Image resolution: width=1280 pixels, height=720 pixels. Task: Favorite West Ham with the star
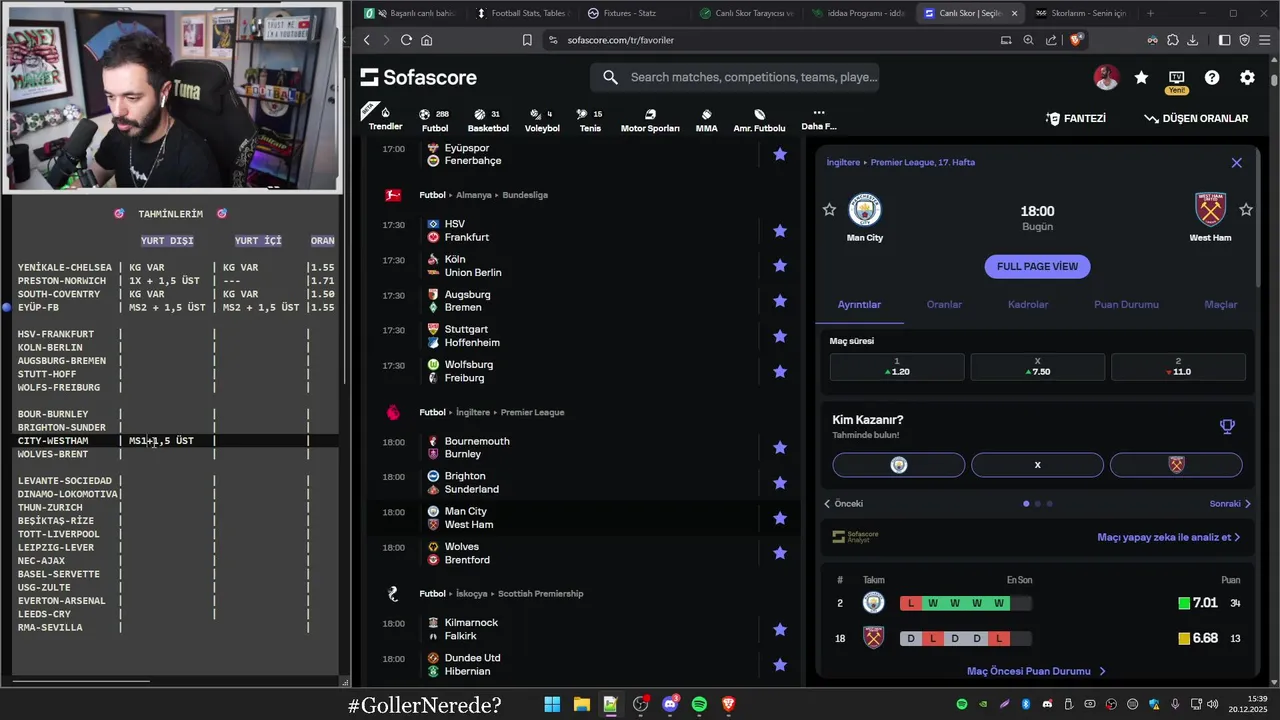pyautogui.click(x=1246, y=209)
